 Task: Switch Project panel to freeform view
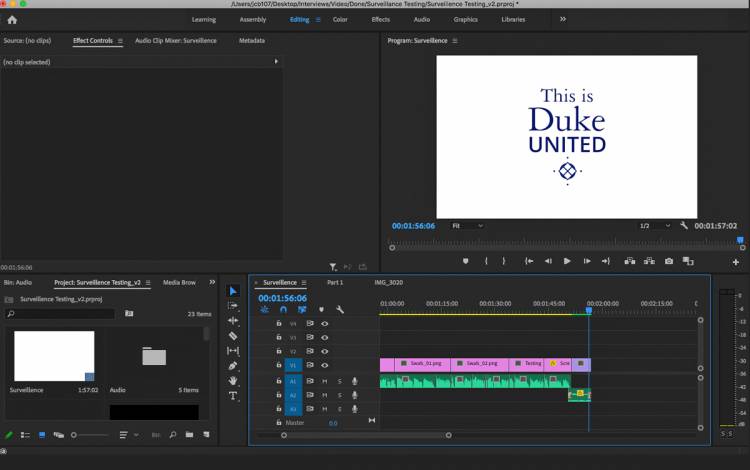[59, 435]
